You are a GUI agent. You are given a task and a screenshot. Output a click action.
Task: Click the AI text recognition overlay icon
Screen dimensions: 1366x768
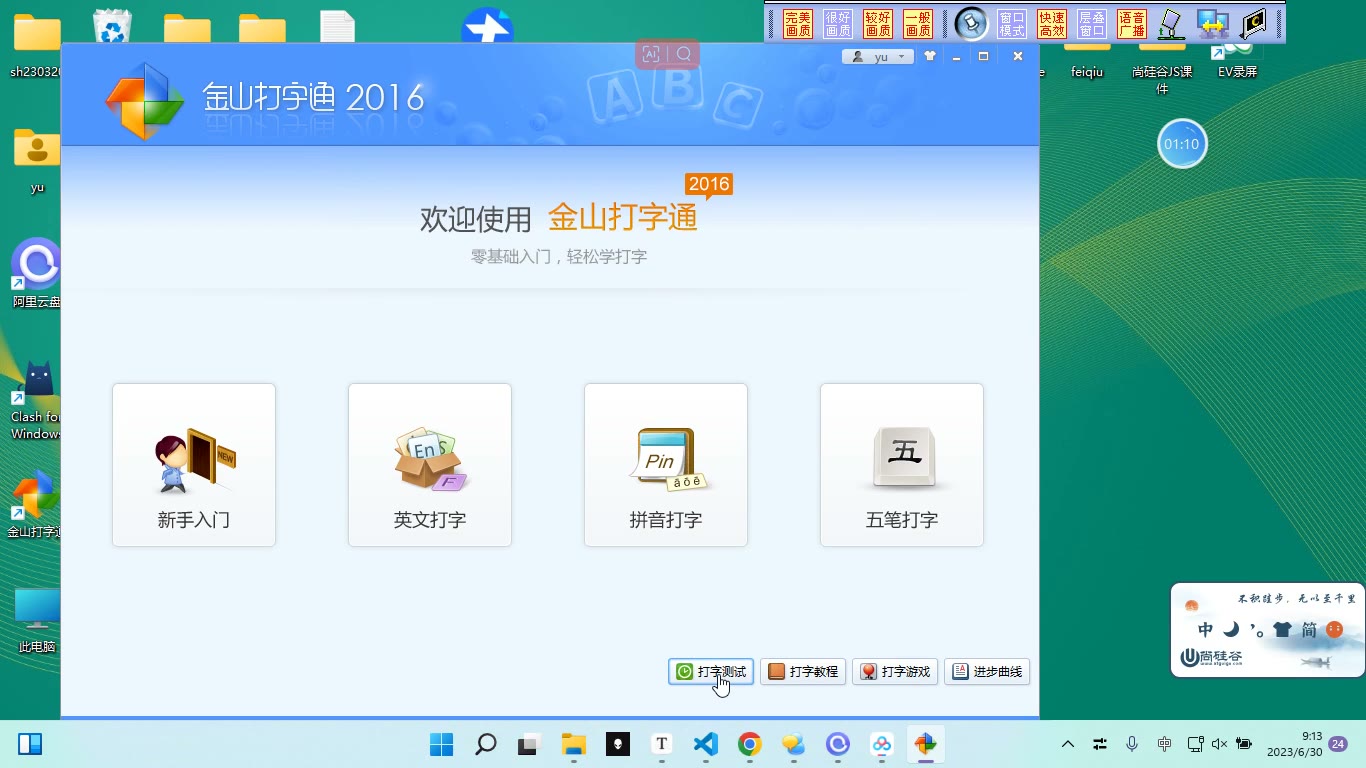coord(651,54)
